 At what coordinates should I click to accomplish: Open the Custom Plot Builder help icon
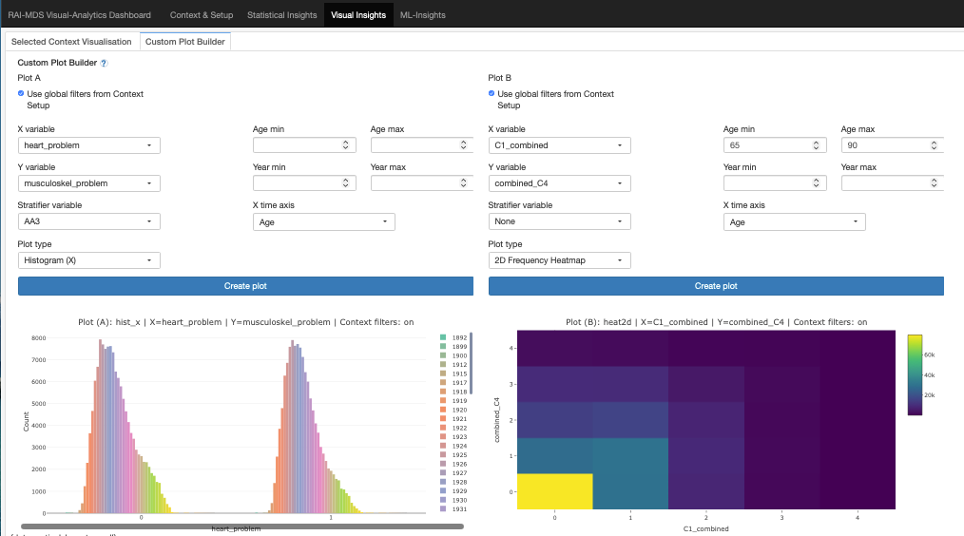click(104, 63)
